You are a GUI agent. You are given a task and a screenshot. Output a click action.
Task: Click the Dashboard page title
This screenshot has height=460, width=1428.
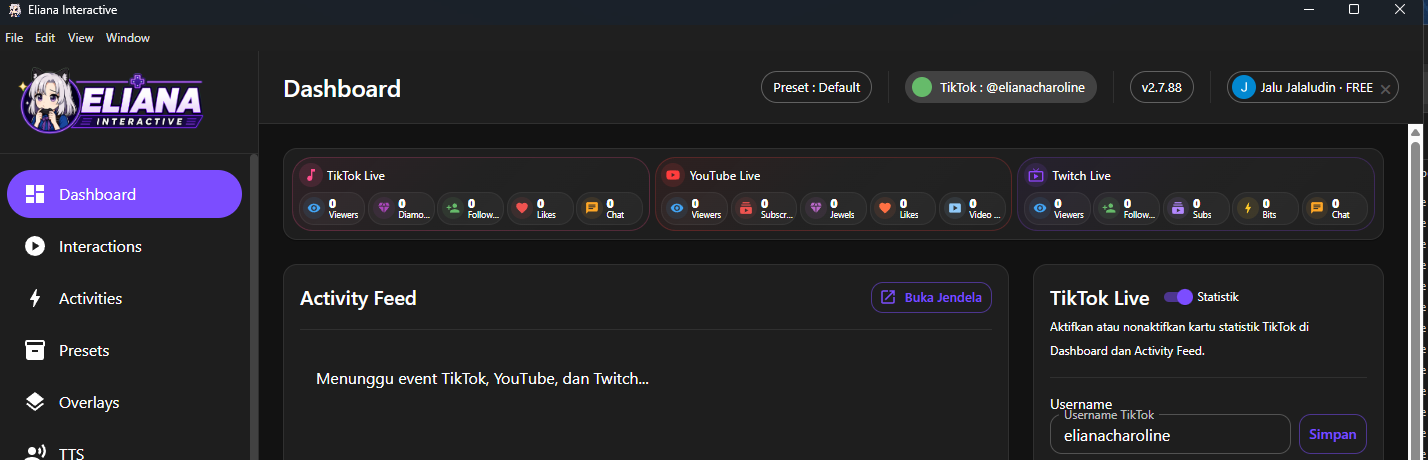[342, 88]
